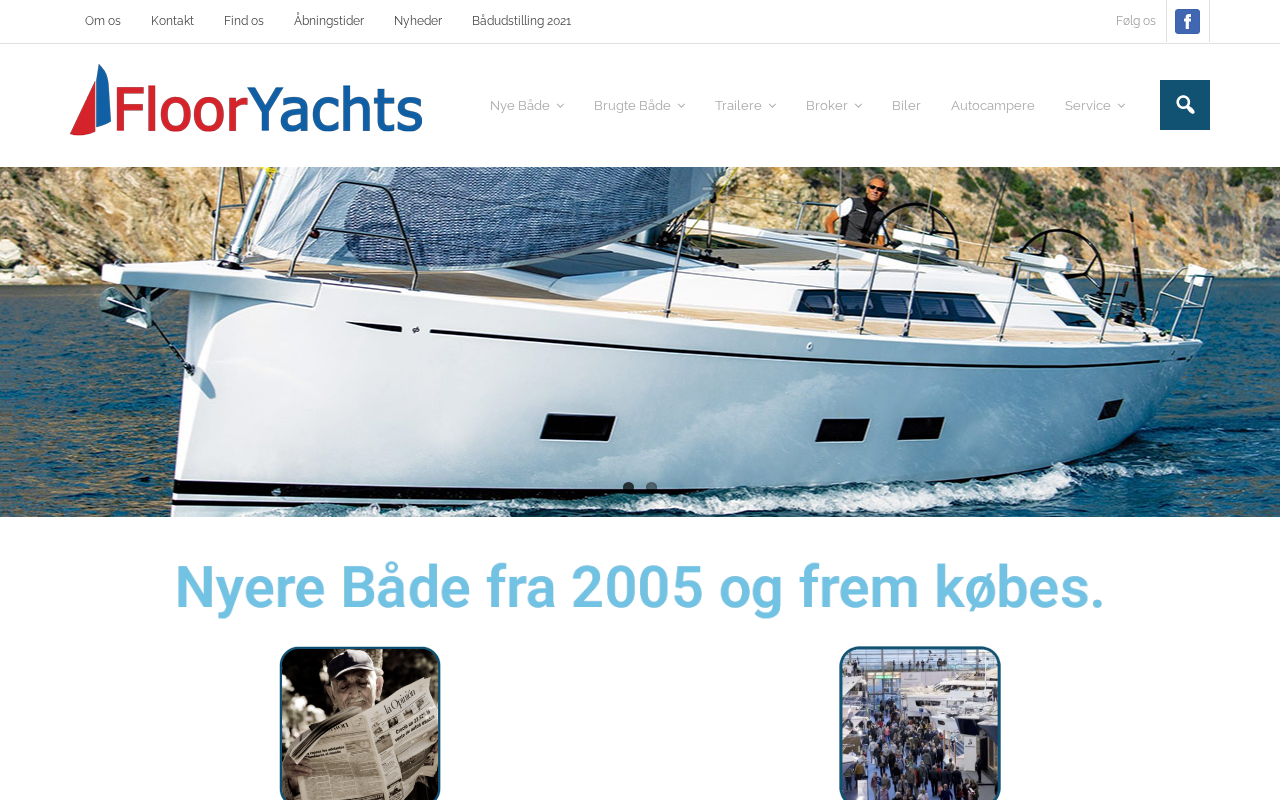Open the Autocampere menu item
The image size is (1280, 800).
point(993,105)
